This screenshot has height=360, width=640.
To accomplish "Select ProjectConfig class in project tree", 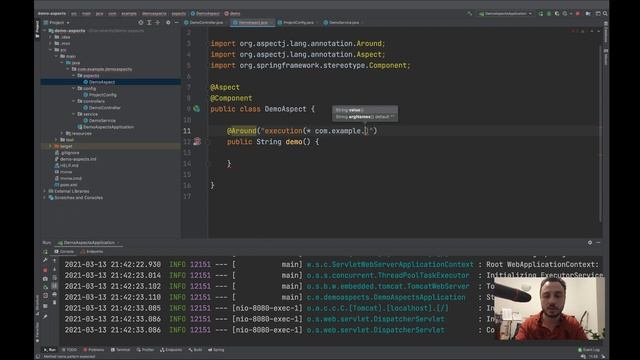I will (x=102, y=95).
